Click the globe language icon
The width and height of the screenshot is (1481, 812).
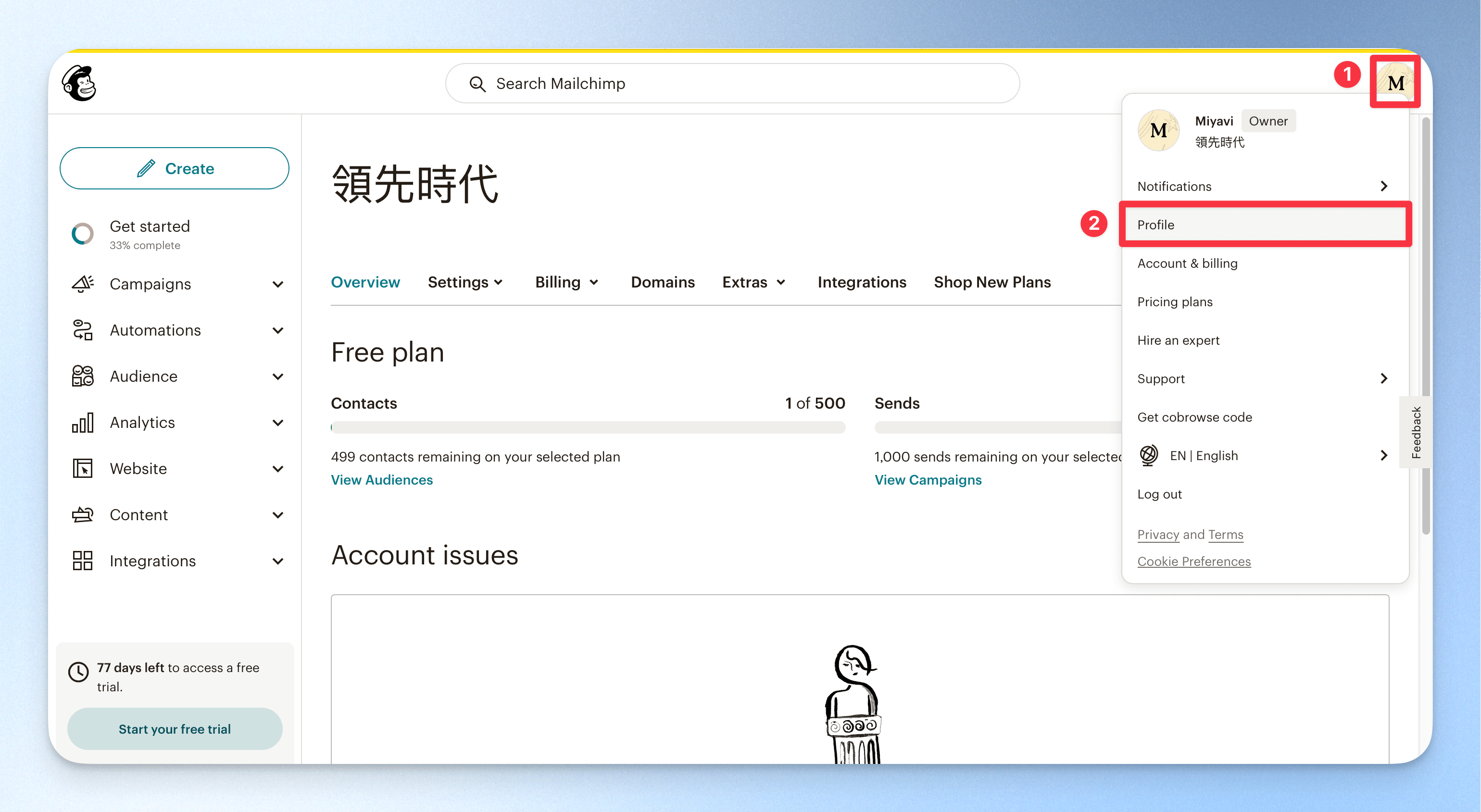(1148, 455)
